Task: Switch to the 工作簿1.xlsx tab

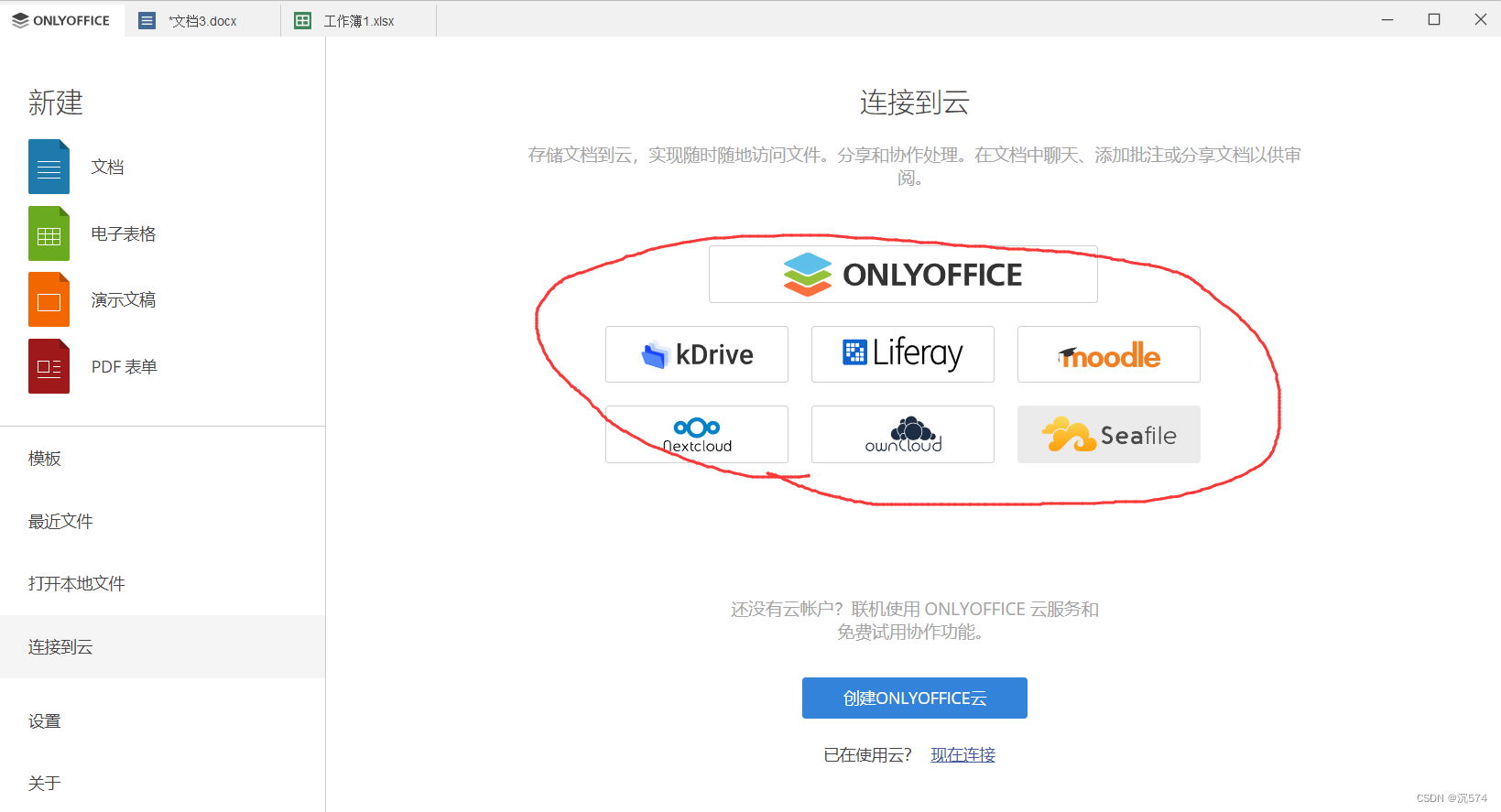Action: 359,20
